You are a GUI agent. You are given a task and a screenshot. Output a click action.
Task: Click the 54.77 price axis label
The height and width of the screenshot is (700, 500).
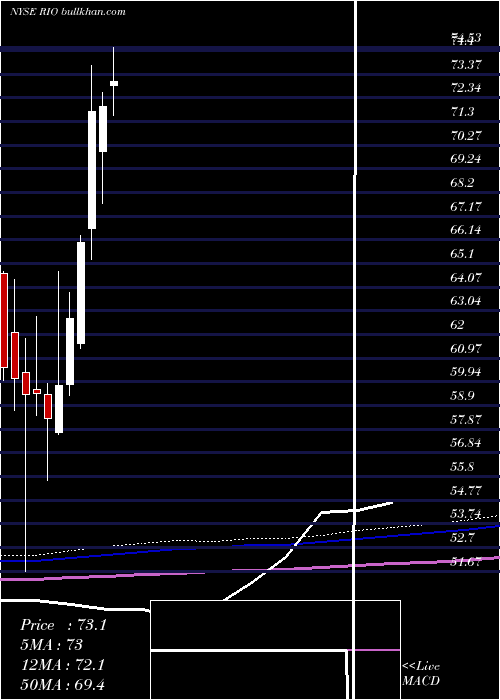click(466, 490)
